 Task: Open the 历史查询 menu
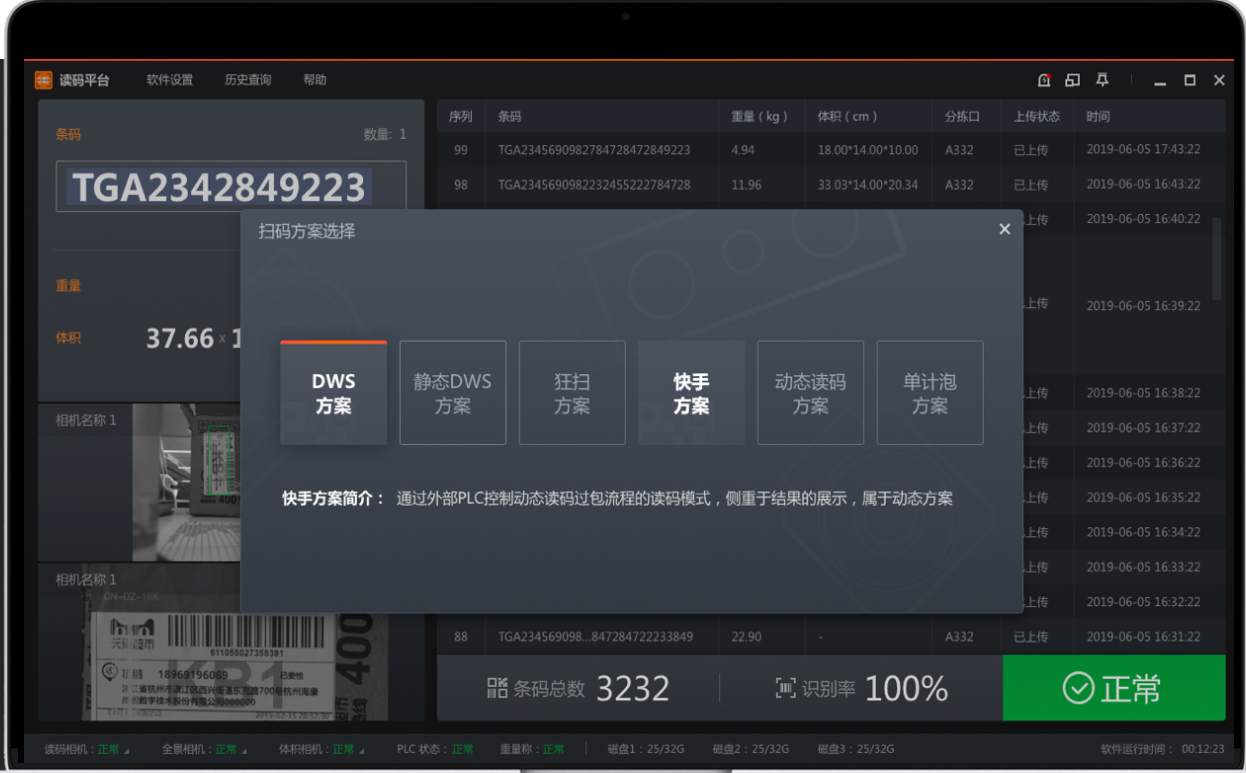click(247, 80)
